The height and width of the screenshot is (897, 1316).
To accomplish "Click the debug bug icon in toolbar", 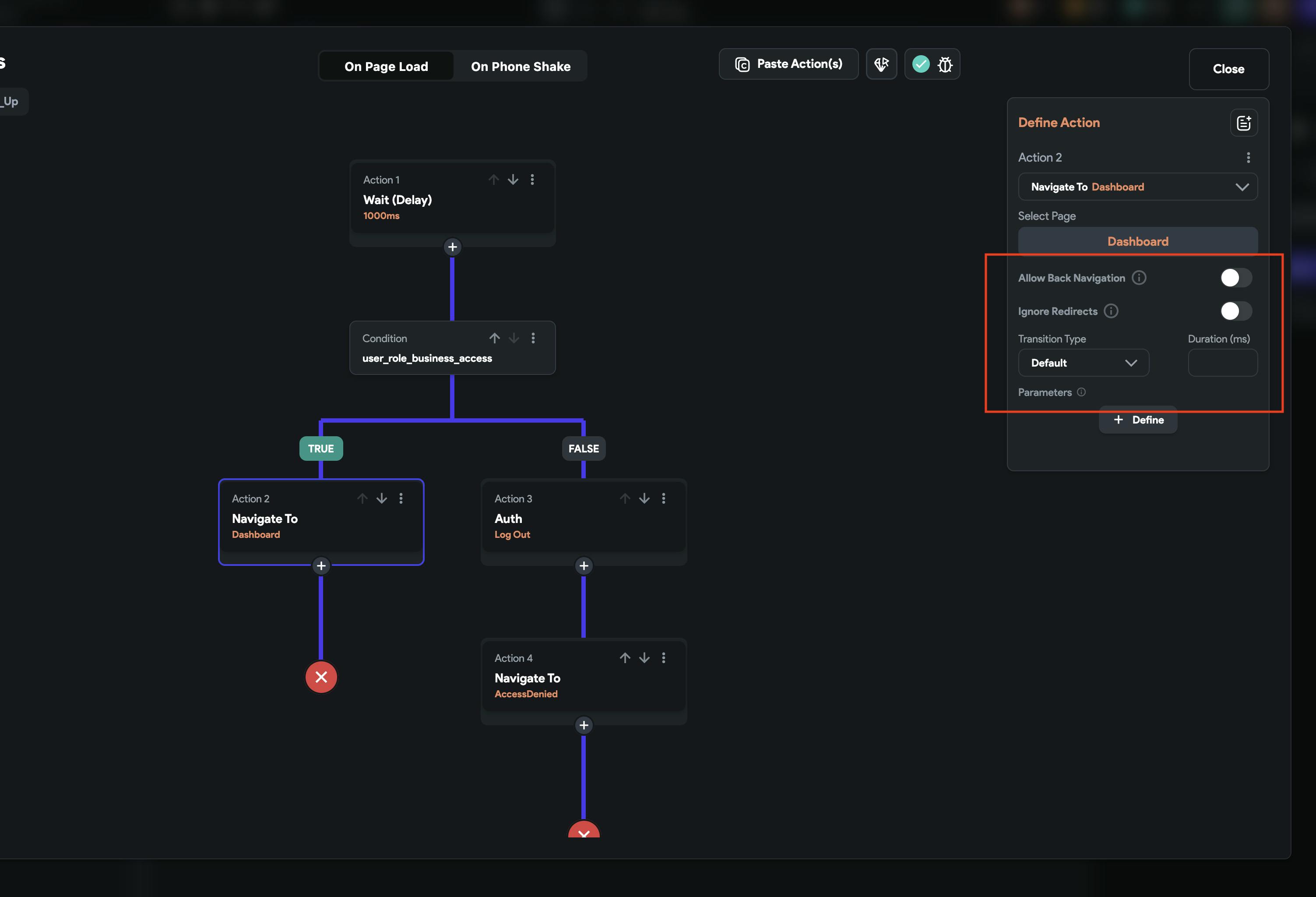I will click(944, 64).
